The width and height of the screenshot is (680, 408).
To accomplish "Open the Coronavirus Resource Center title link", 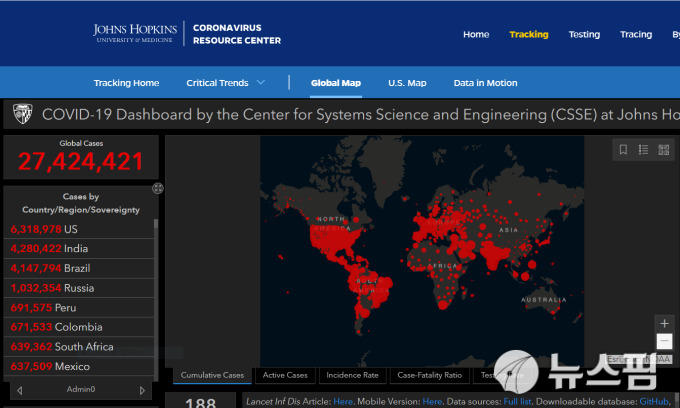I will tap(237, 34).
